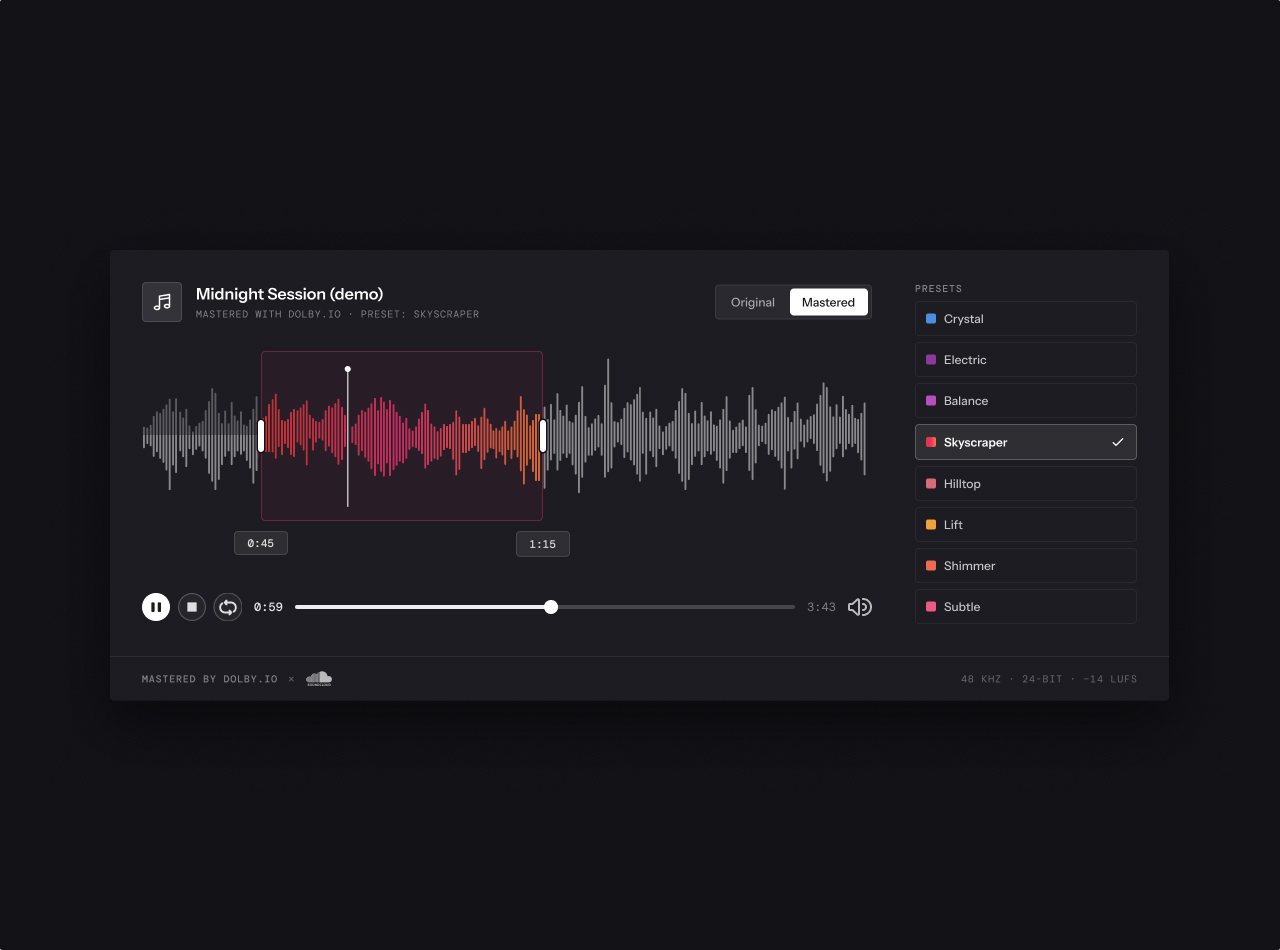Viewport: 1280px width, 950px height.
Task: Click the Midnight Session (demo) title
Action: tap(290, 294)
